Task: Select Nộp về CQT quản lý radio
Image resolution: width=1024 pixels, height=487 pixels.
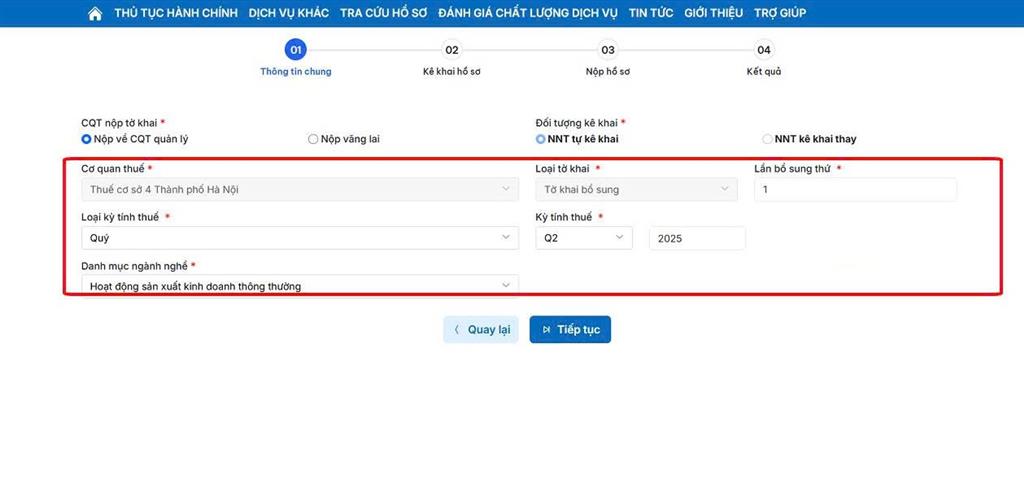Action: (x=86, y=139)
